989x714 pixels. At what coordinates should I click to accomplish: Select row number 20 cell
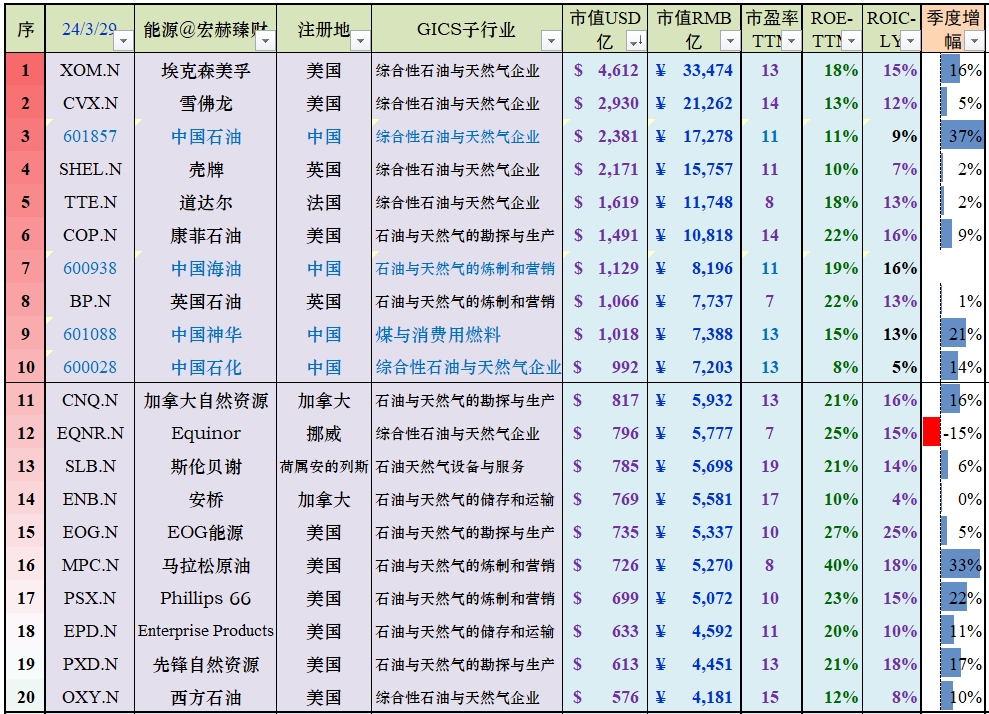pyautogui.click(x=25, y=697)
